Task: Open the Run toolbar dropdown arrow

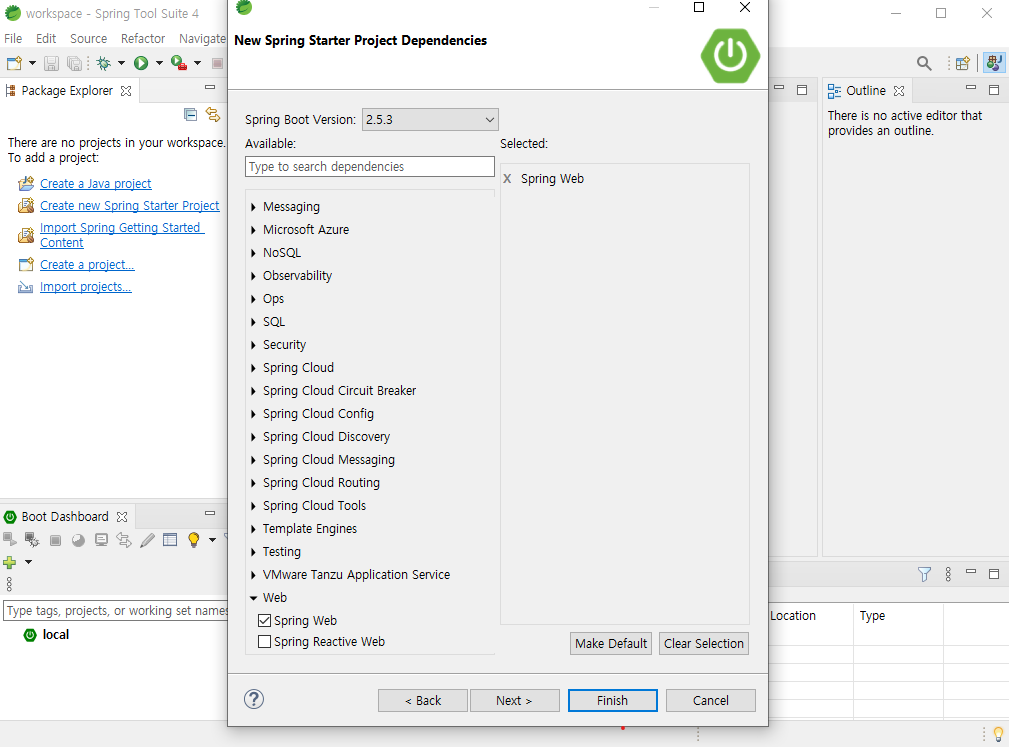Action: coord(159,63)
